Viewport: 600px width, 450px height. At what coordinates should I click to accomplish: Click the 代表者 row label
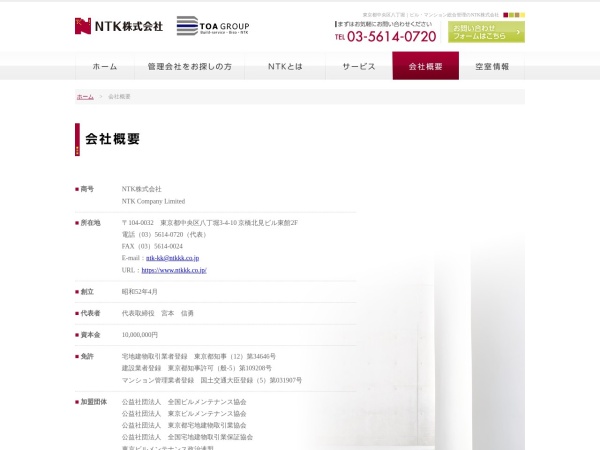coord(90,313)
